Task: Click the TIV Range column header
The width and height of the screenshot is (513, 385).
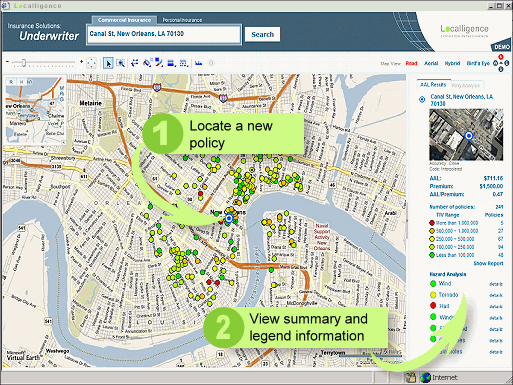Action: tap(448, 215)
